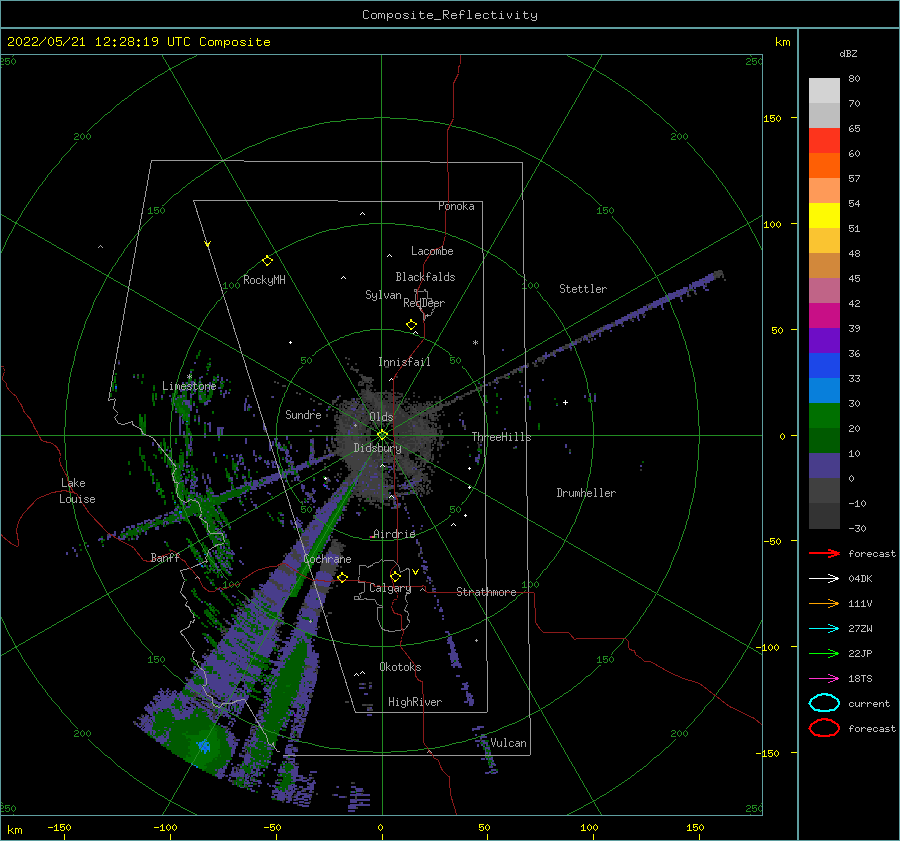Screen dimensions: 900x841
Task: Select the red 60-65 dBZ swatch
Action: coord(824,141)
